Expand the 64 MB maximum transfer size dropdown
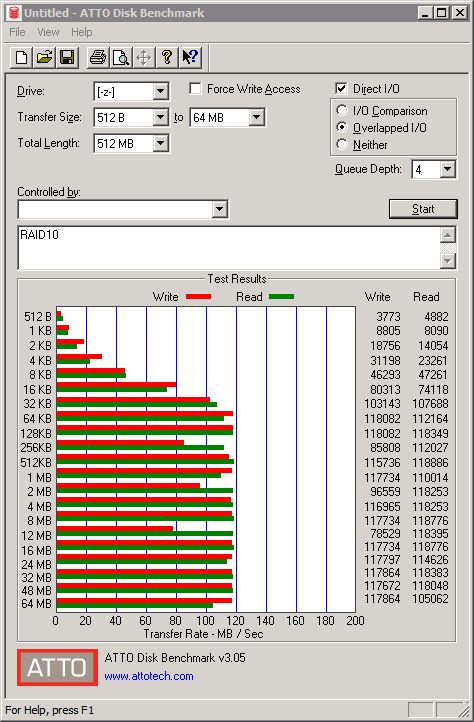Screen dimensions: 474x722 click(257, 117)
